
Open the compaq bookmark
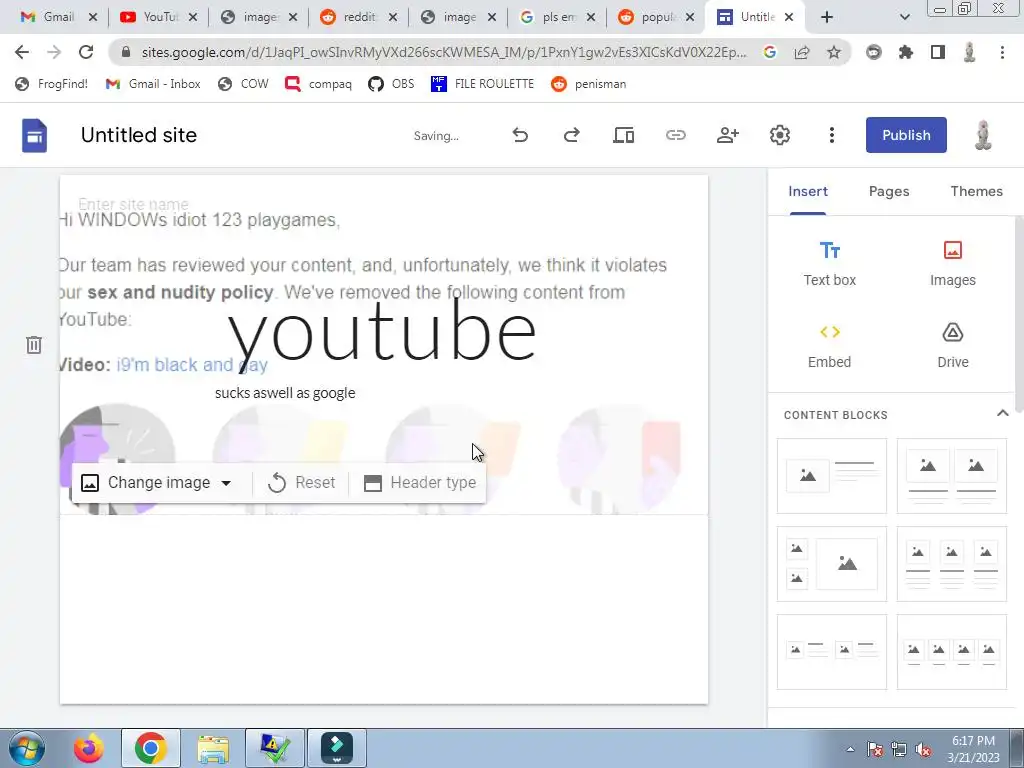pos(318,84)
